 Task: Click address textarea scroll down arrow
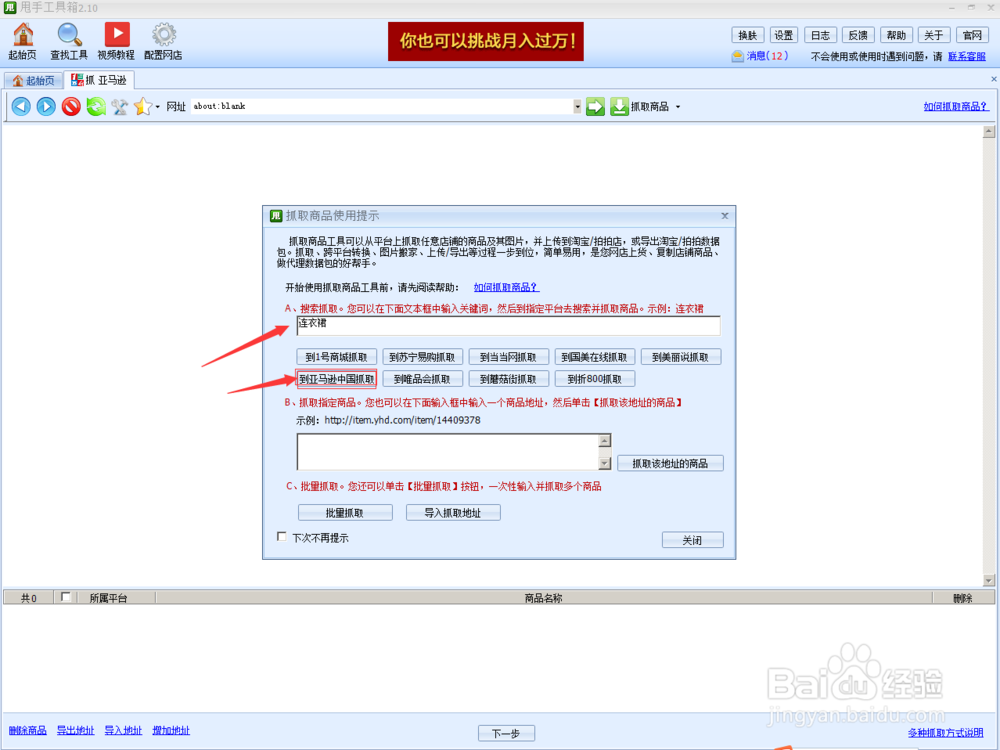coord(605,464)
